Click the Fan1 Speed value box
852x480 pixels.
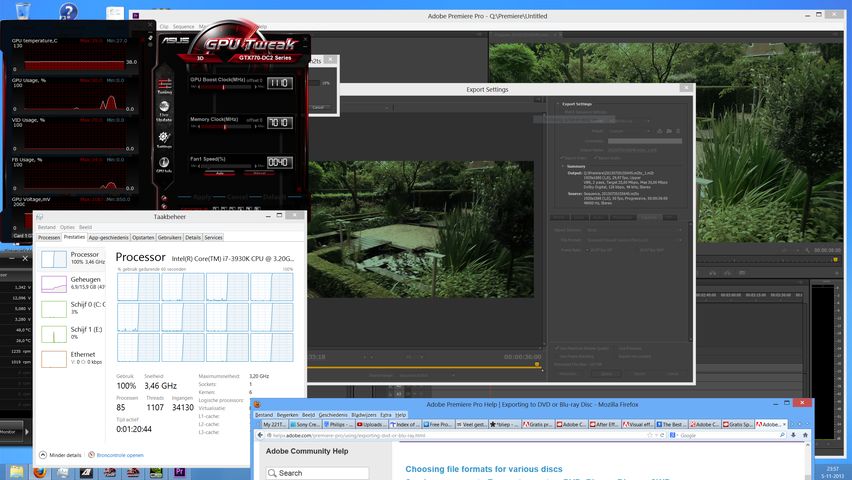pos(280,162)
